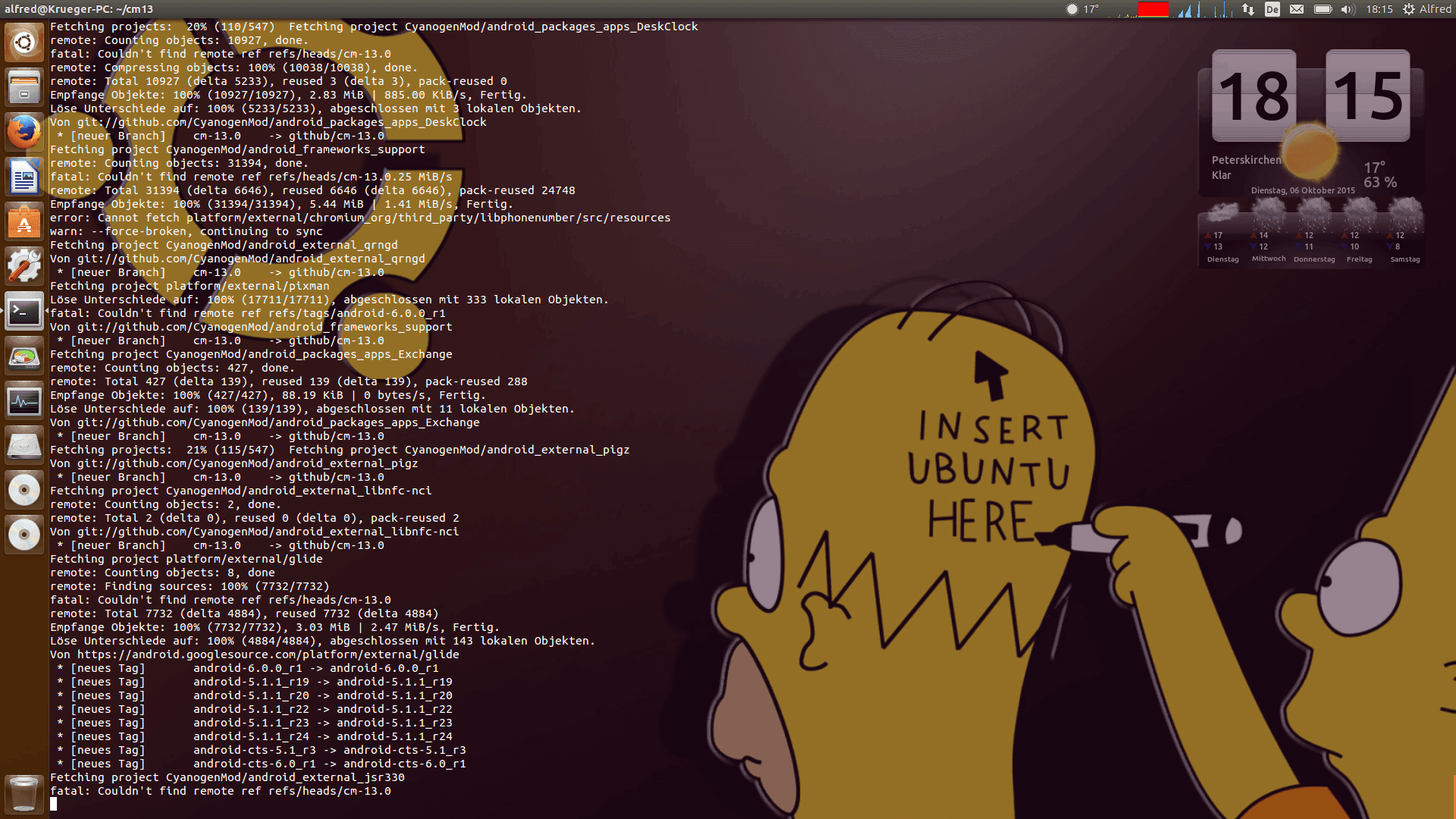
Task: Click the sun icon in weather widget
Action: pos(1310,151)
